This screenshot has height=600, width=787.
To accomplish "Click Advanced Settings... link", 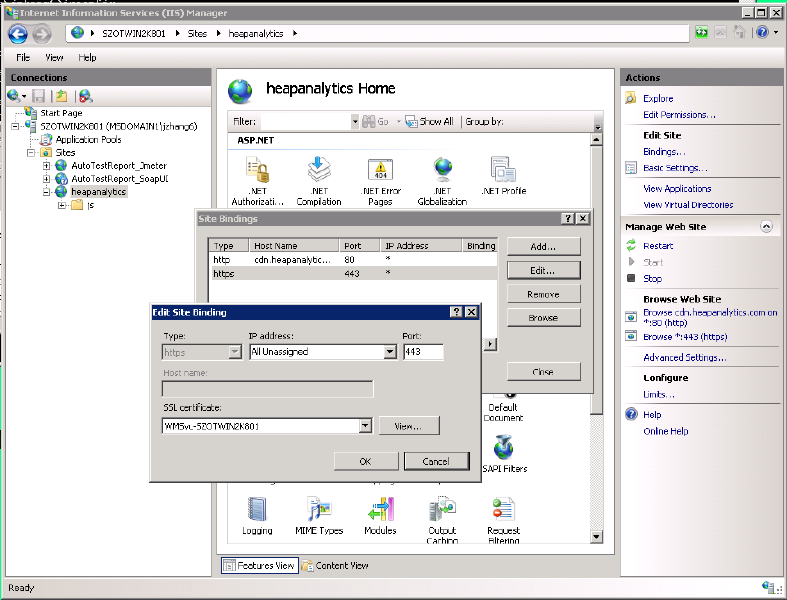I will tap(685, 357).
